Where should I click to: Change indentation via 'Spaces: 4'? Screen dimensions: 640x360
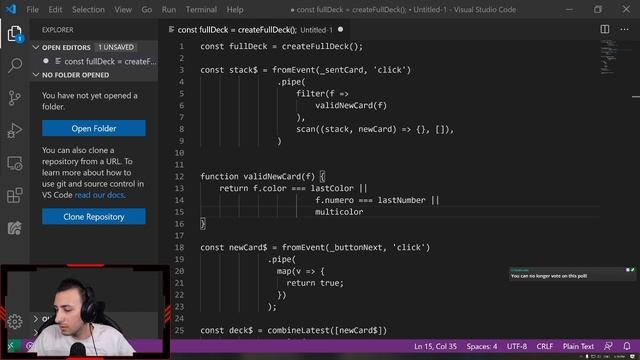click(482, 346)
